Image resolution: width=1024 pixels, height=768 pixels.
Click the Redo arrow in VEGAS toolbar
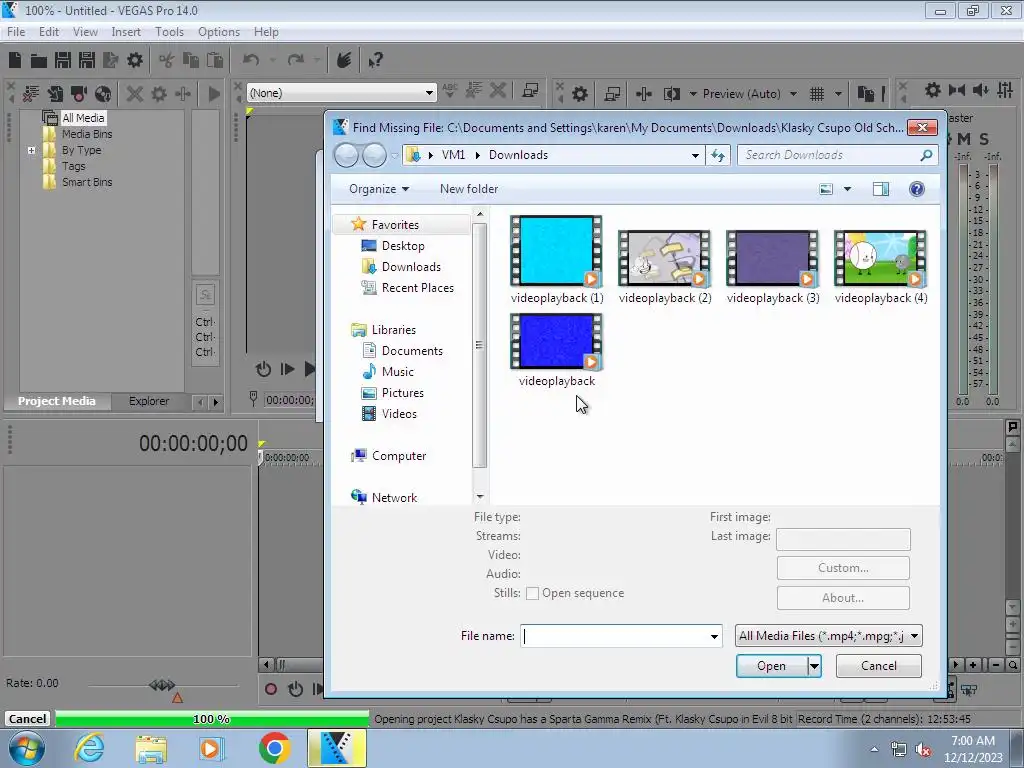[296, 60]
